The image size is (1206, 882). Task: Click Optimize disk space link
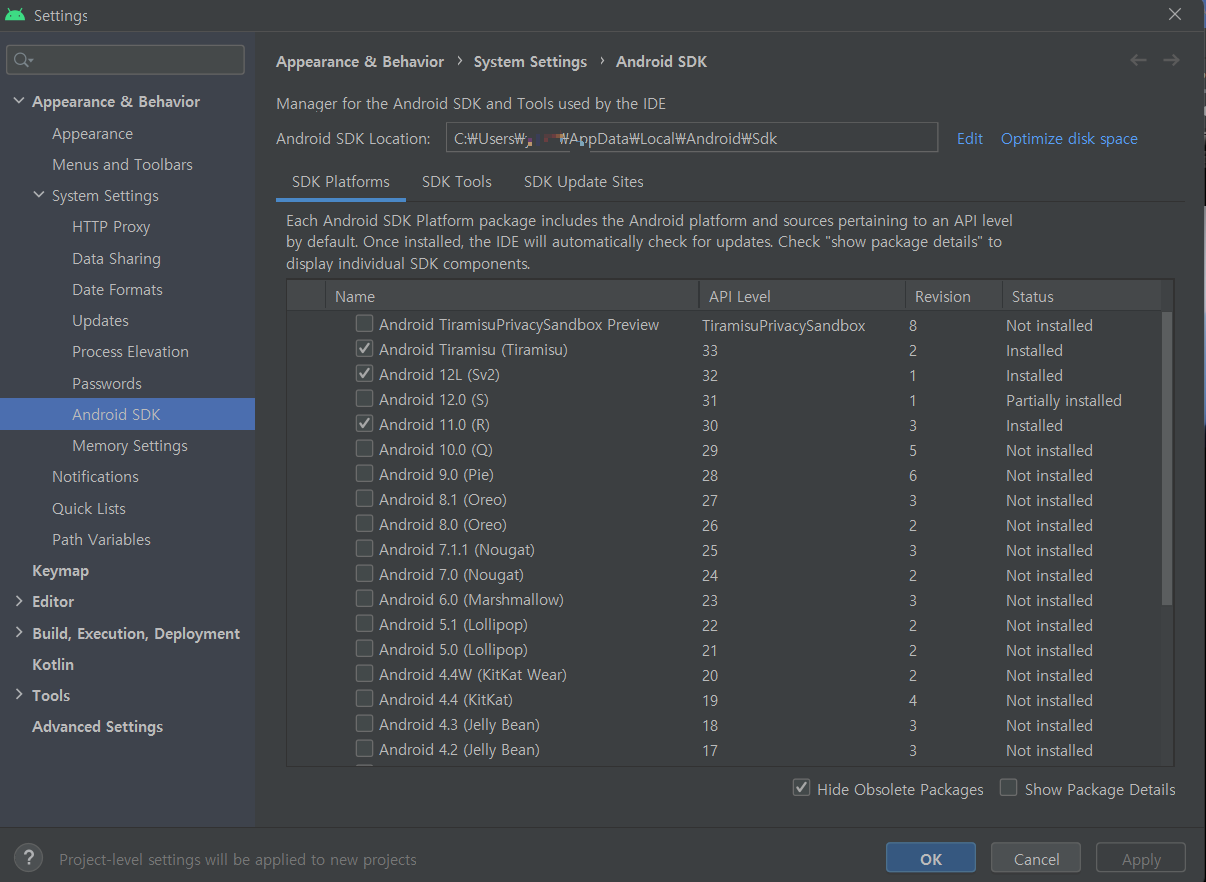tap(1069, 139)
